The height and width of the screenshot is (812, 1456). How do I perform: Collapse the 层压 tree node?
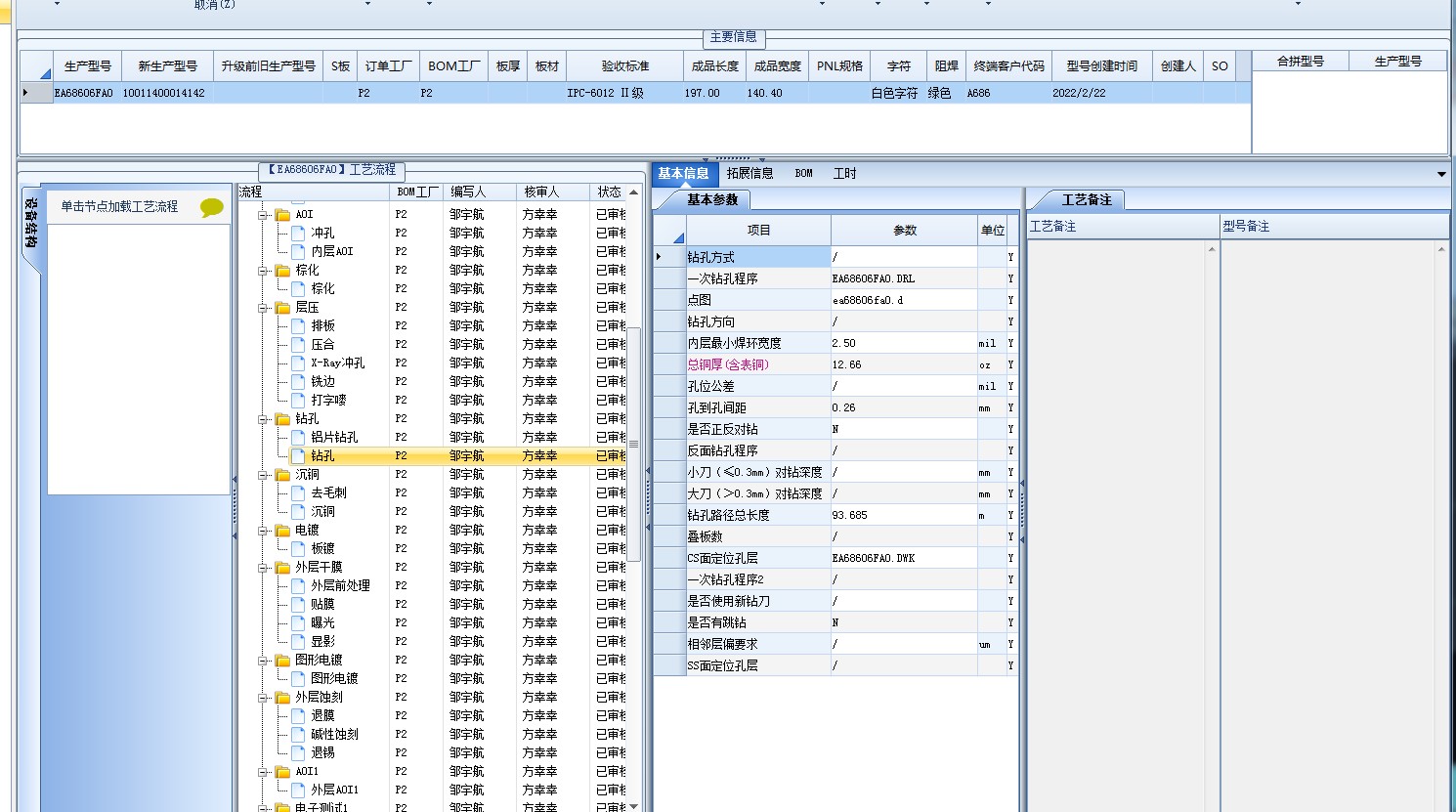264,308
